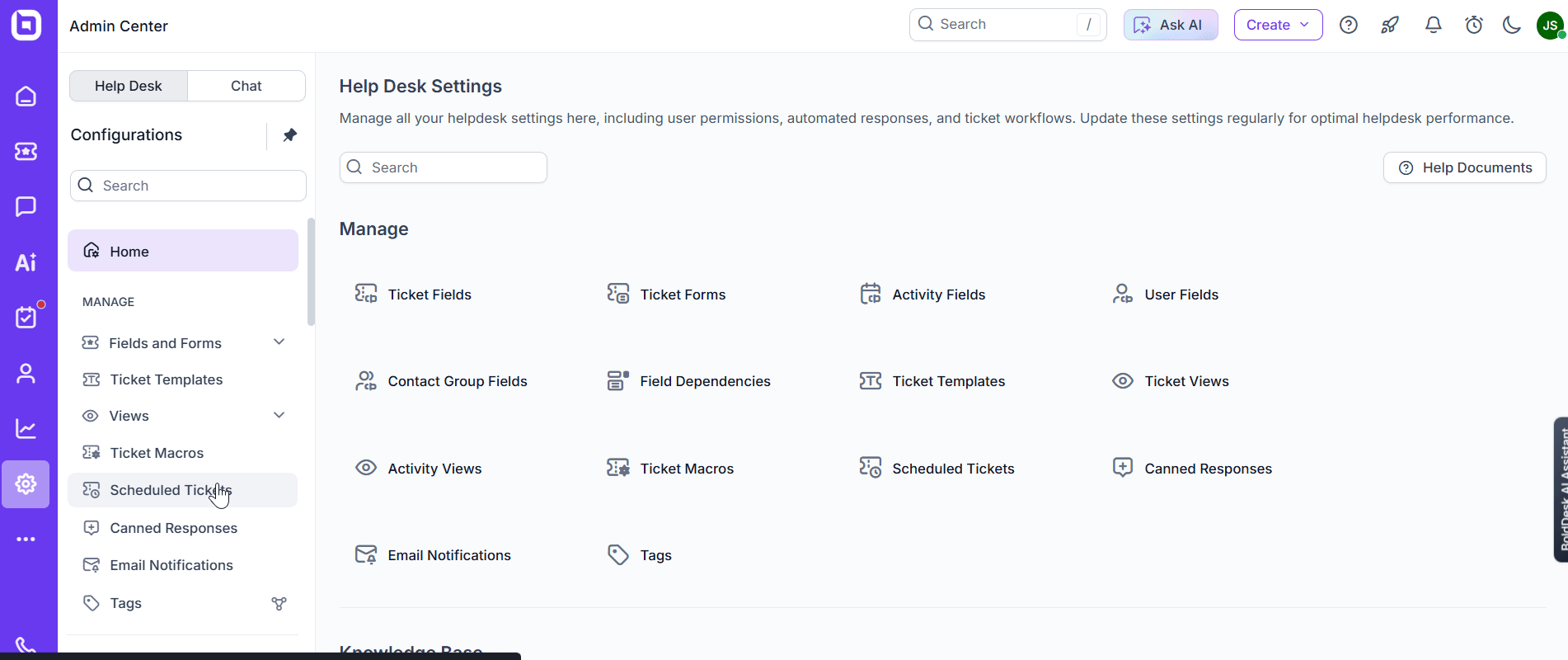
Task: Open the Create dropdown button
Action: click(1278, 25)
